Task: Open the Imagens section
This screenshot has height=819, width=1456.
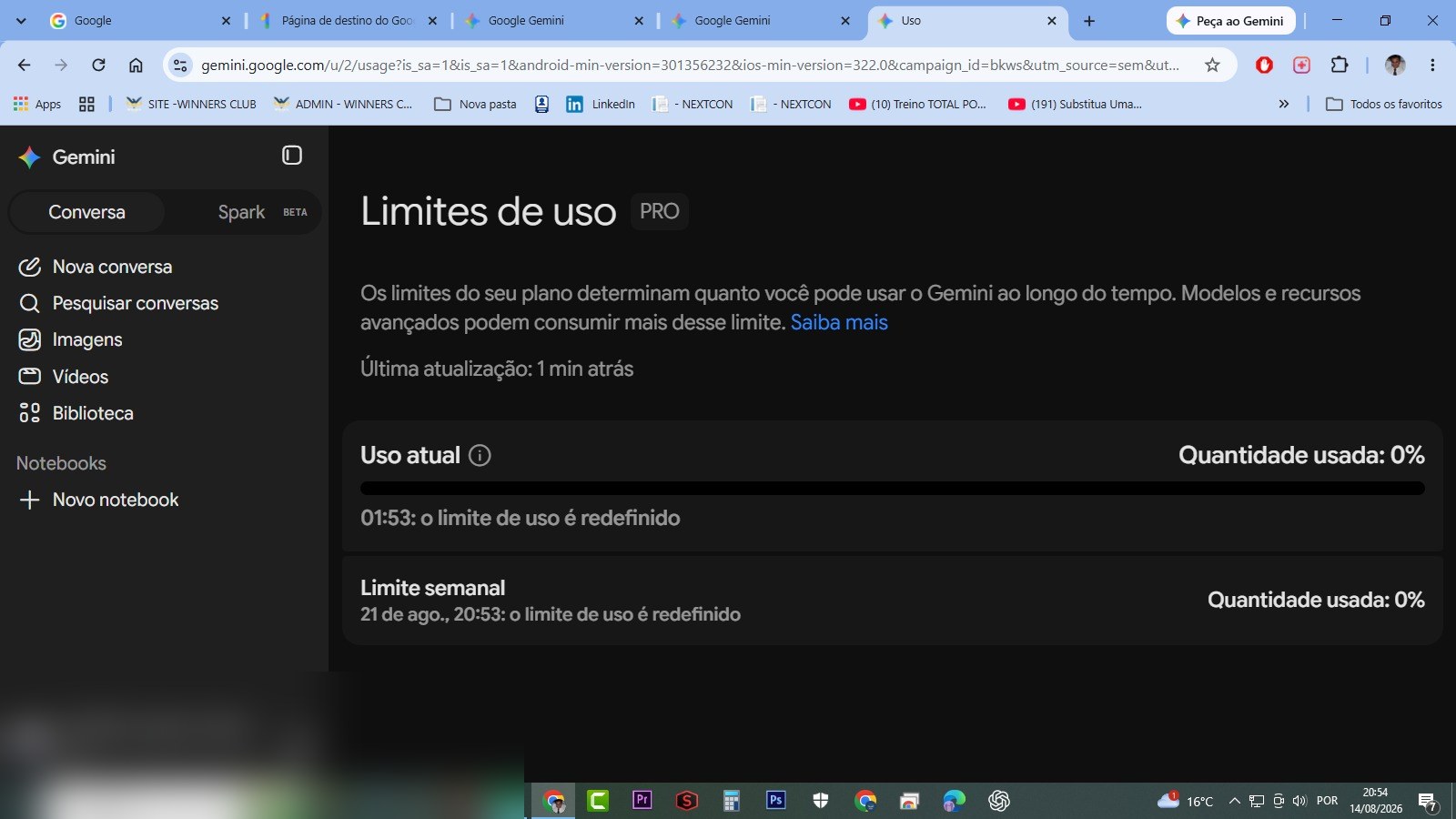Action: pyautogui.click(x=70, y=339)
